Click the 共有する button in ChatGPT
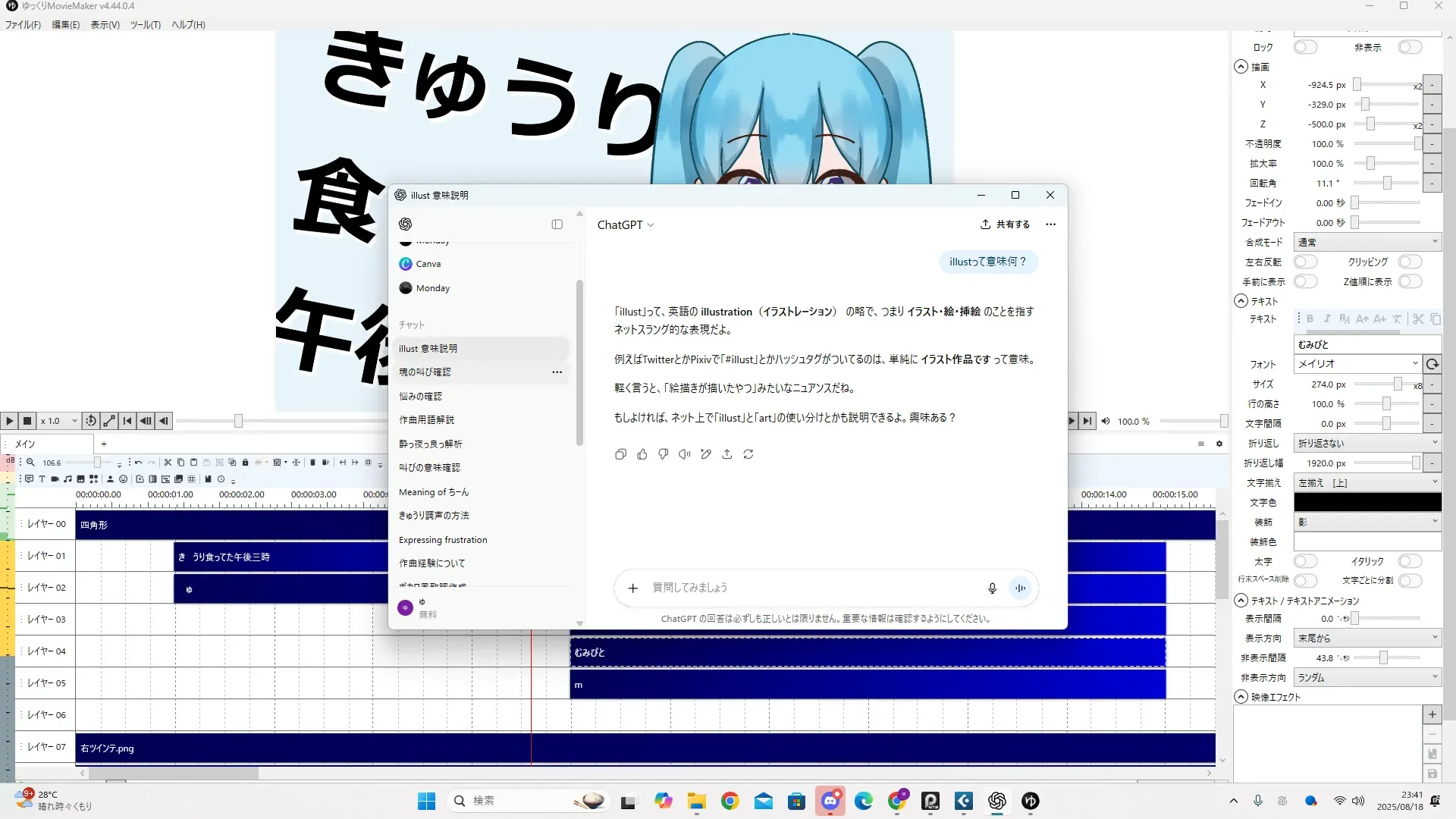This screenshot has width=1456, height=819. (1005, 224)
